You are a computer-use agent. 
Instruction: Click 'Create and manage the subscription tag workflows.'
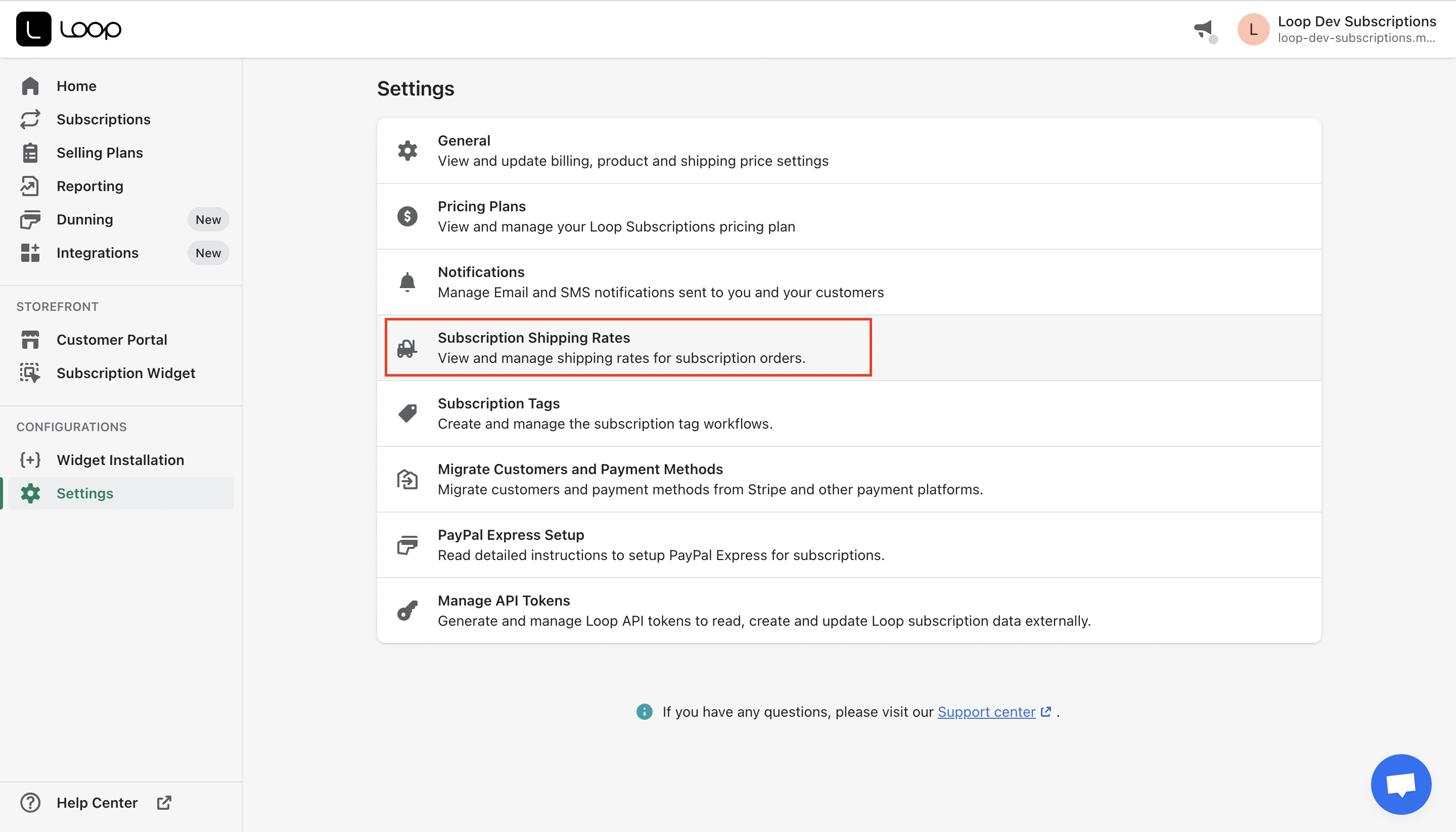point(605,424)
